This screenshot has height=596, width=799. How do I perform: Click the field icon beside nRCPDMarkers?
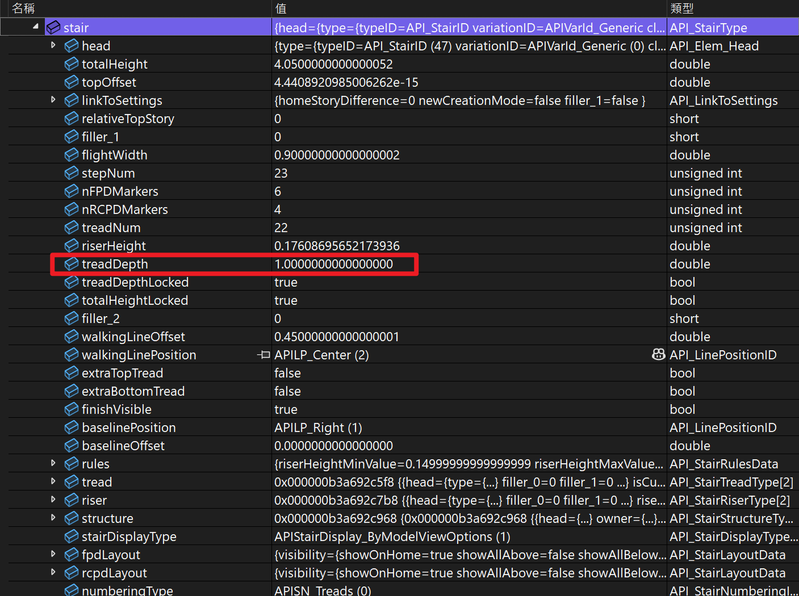coord(71,209)
